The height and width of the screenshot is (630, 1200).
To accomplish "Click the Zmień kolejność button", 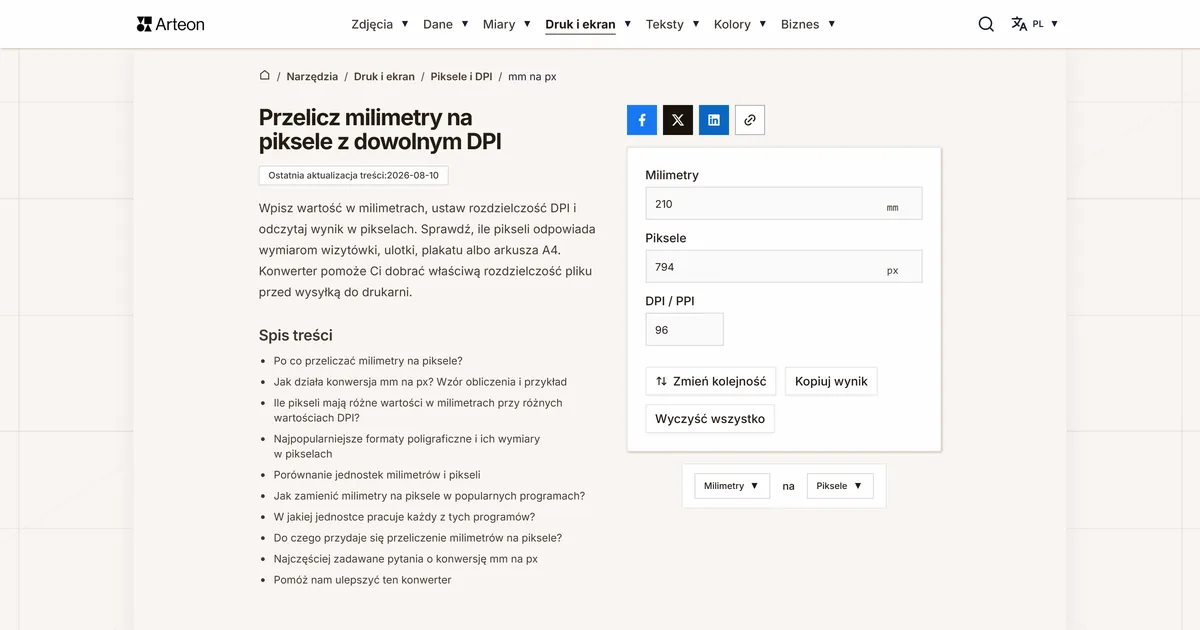I will click(x=711, y=381).
